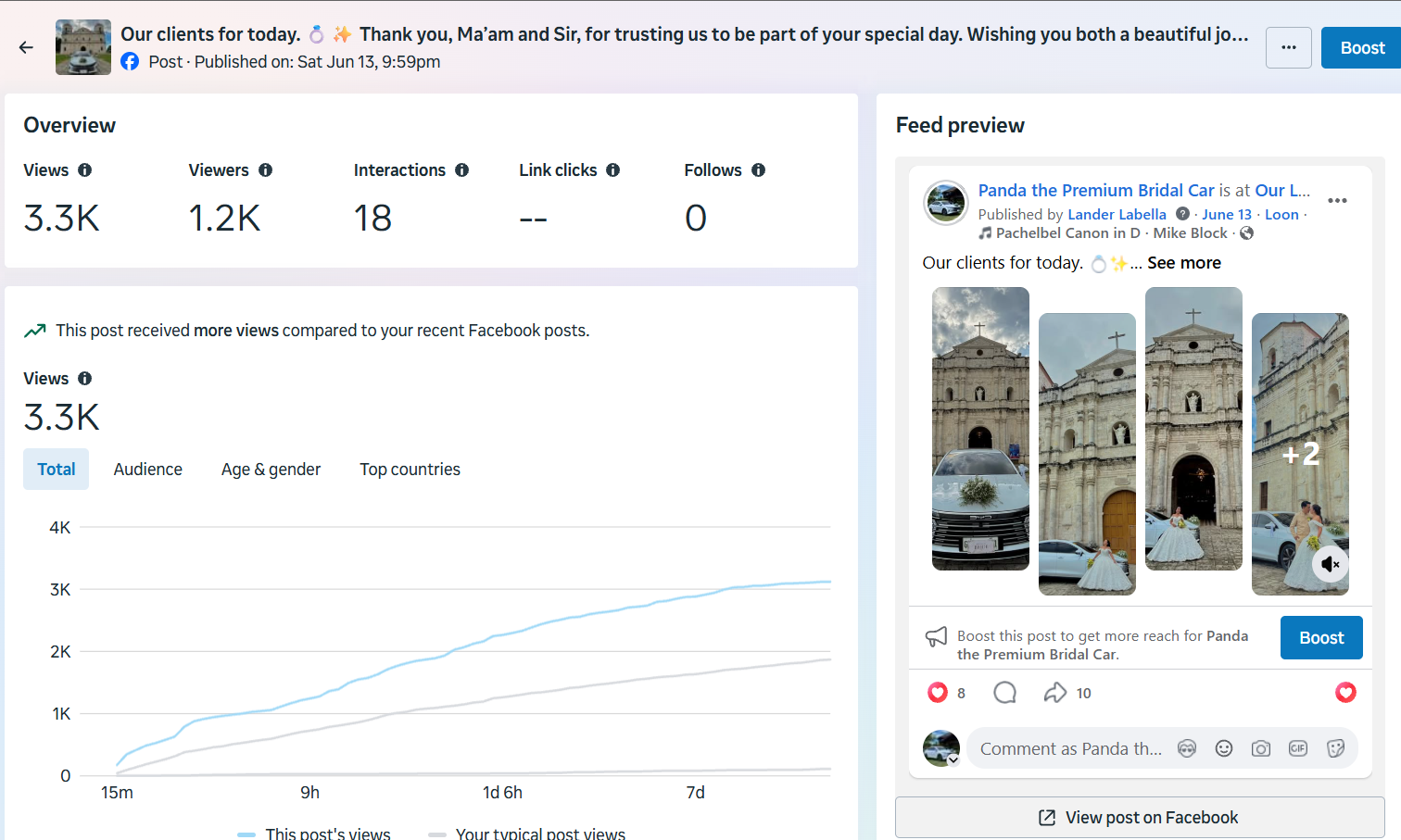Click the 9h label on the chart axis
This screenshot has width=1401, height=840.
pos(310,793)
